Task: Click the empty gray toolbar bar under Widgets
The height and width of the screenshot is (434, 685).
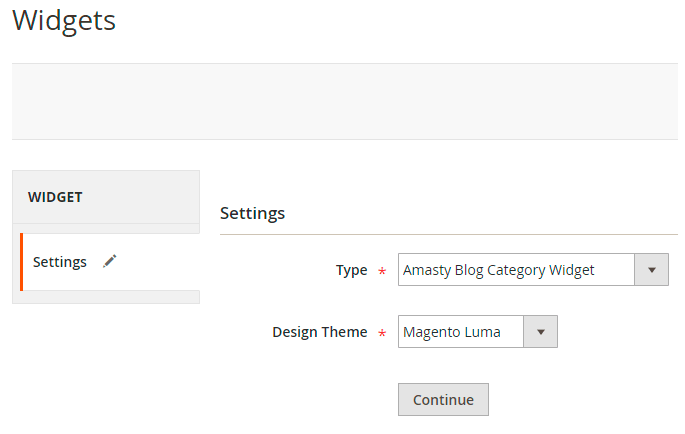Action: tap(344, 101)
